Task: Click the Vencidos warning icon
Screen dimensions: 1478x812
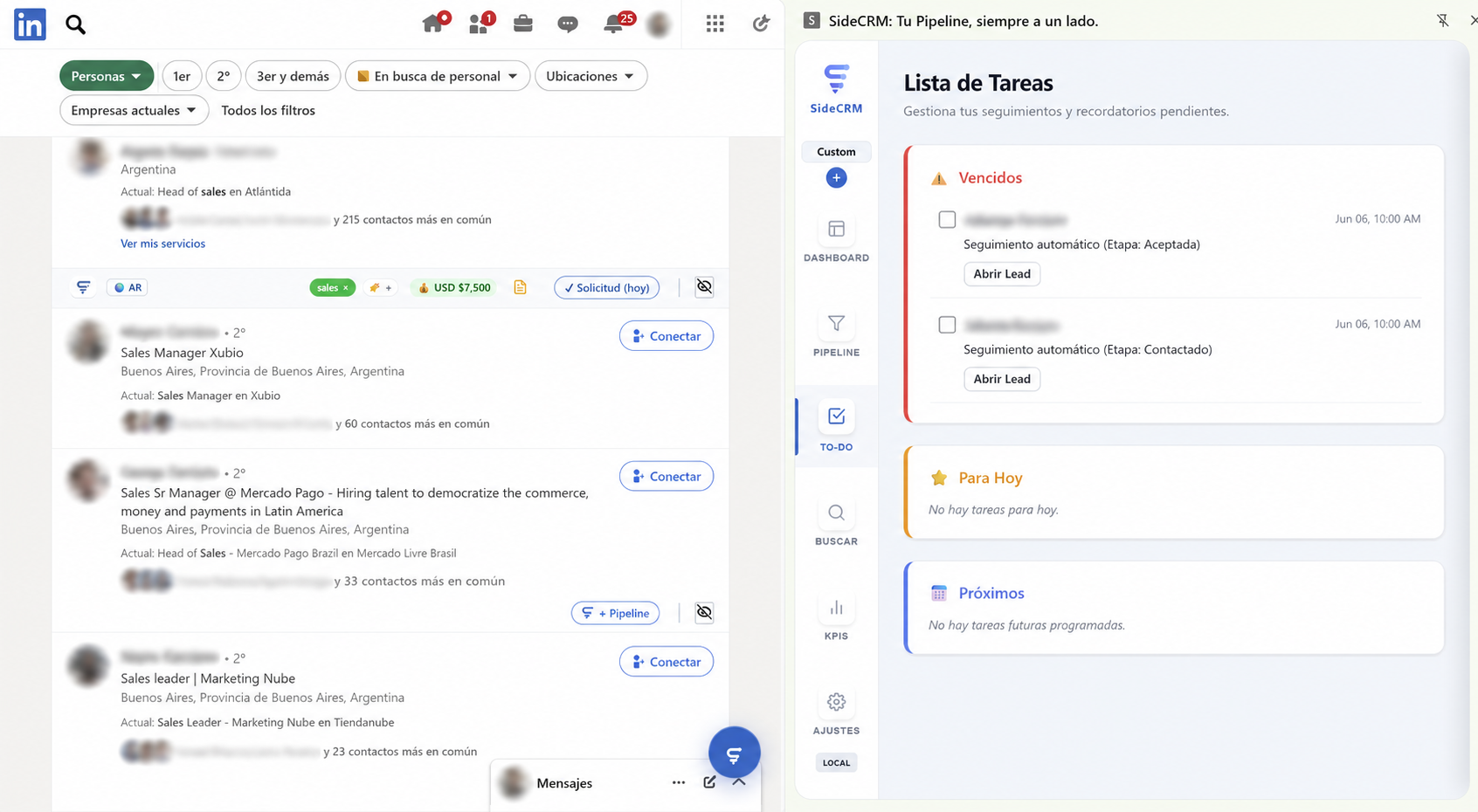Action: [939, 178]
